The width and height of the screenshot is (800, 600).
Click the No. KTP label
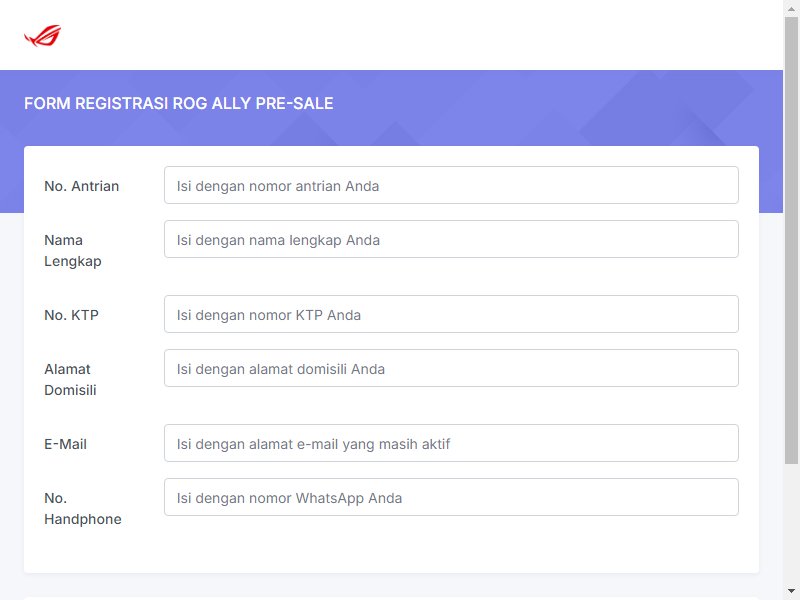(x=71, y=315)
